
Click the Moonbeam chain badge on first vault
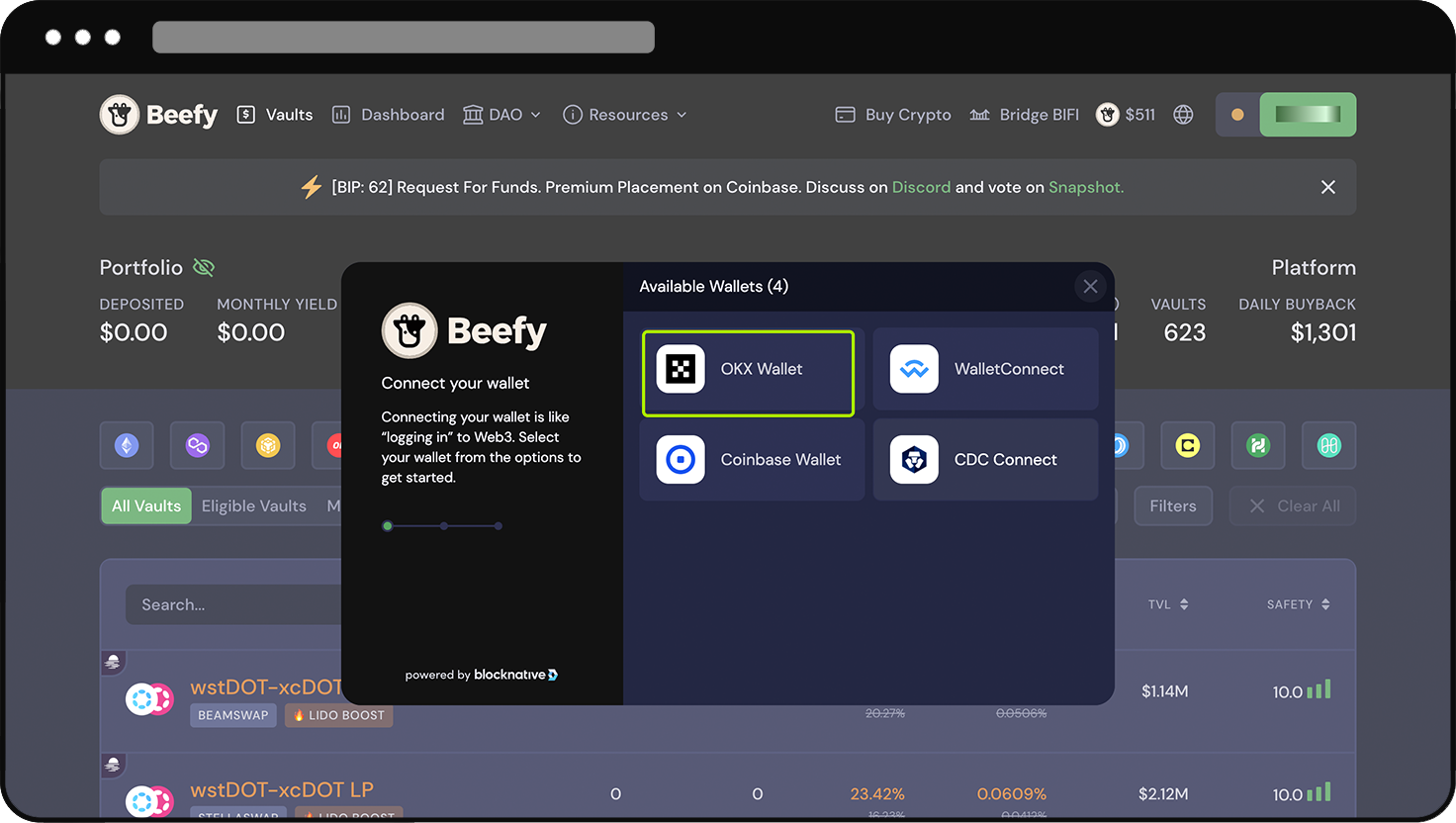112,662
